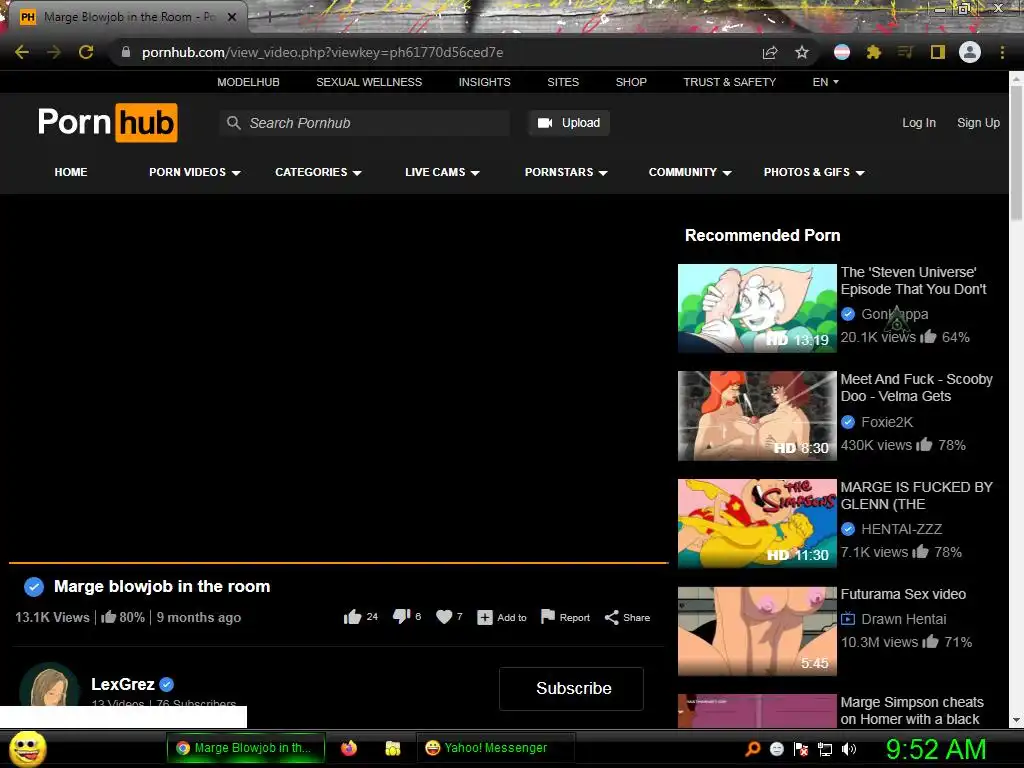Screen dimensions: 1024x768
Task: Click the magnifier icon in the site search
Action: click(233, 123)
